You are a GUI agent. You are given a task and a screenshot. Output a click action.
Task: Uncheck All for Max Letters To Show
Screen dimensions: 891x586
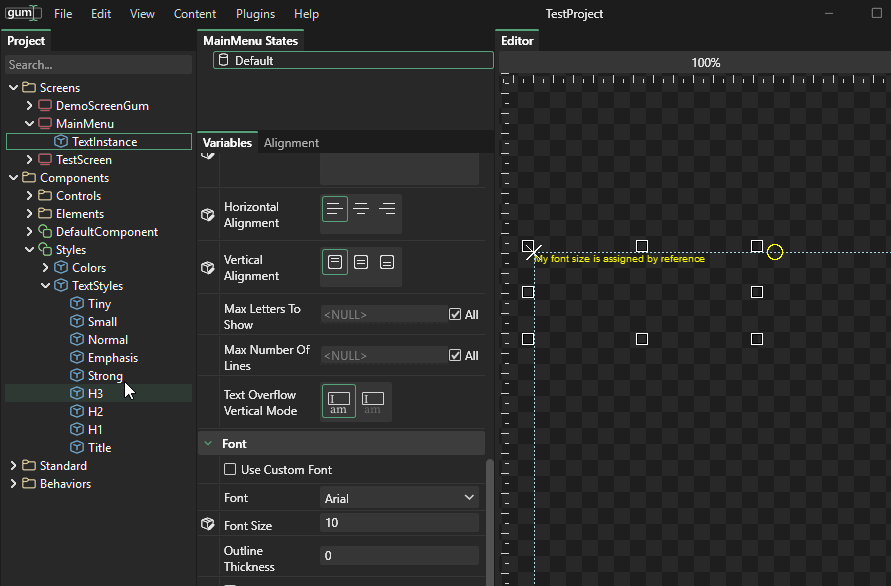coord(456,314)
